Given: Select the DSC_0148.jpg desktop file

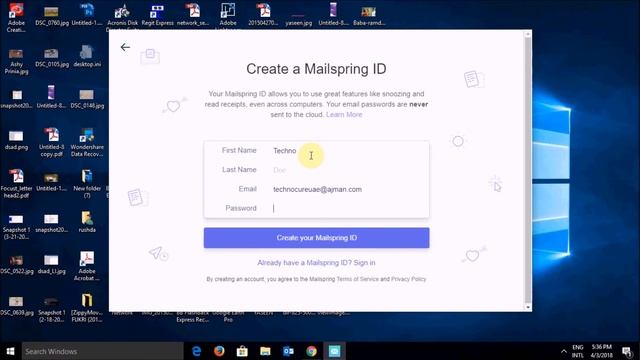Looking at the screenshot, I should coord(87,98).
